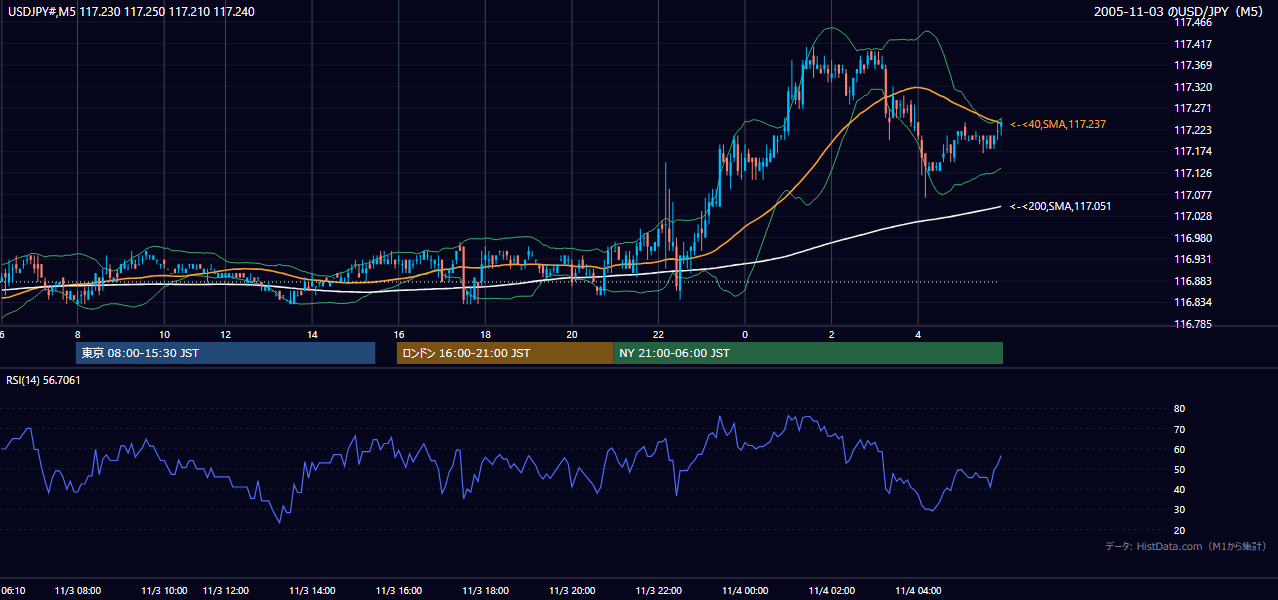The height and width of the screenshot is (600, 1278).
Task: Click the 11/3 14:00 time label
Action: [312, 590]
